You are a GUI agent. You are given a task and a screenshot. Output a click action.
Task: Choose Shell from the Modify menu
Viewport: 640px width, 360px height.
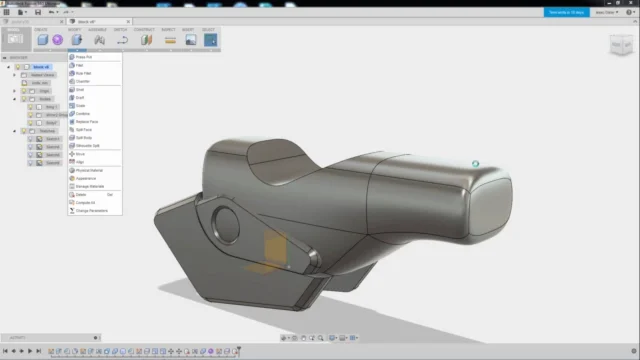tap(95, 89)
